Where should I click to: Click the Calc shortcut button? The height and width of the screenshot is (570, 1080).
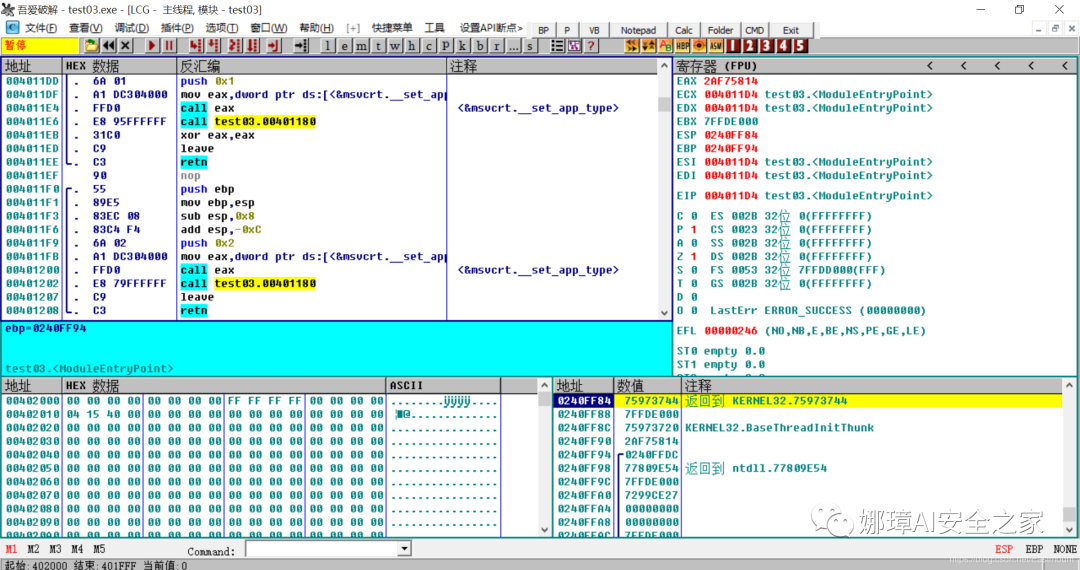click(684, 30)
